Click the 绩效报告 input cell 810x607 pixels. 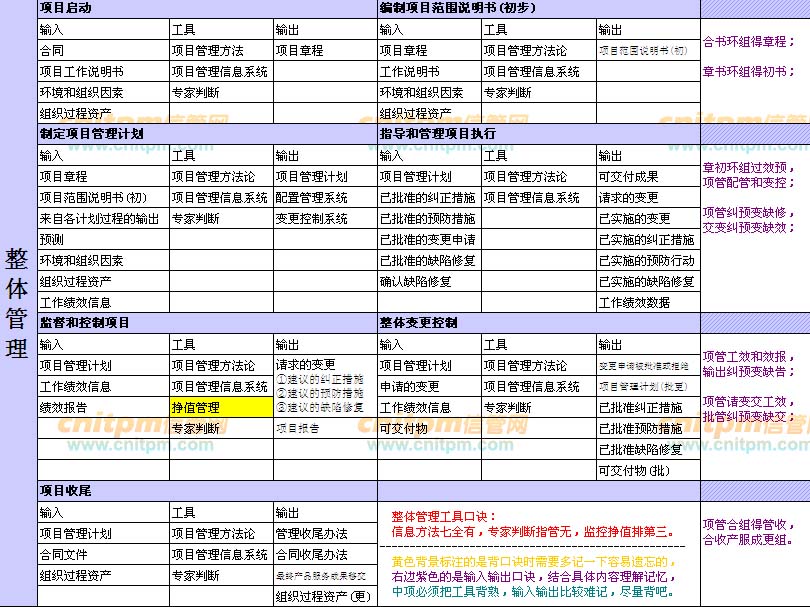[102, 408]
